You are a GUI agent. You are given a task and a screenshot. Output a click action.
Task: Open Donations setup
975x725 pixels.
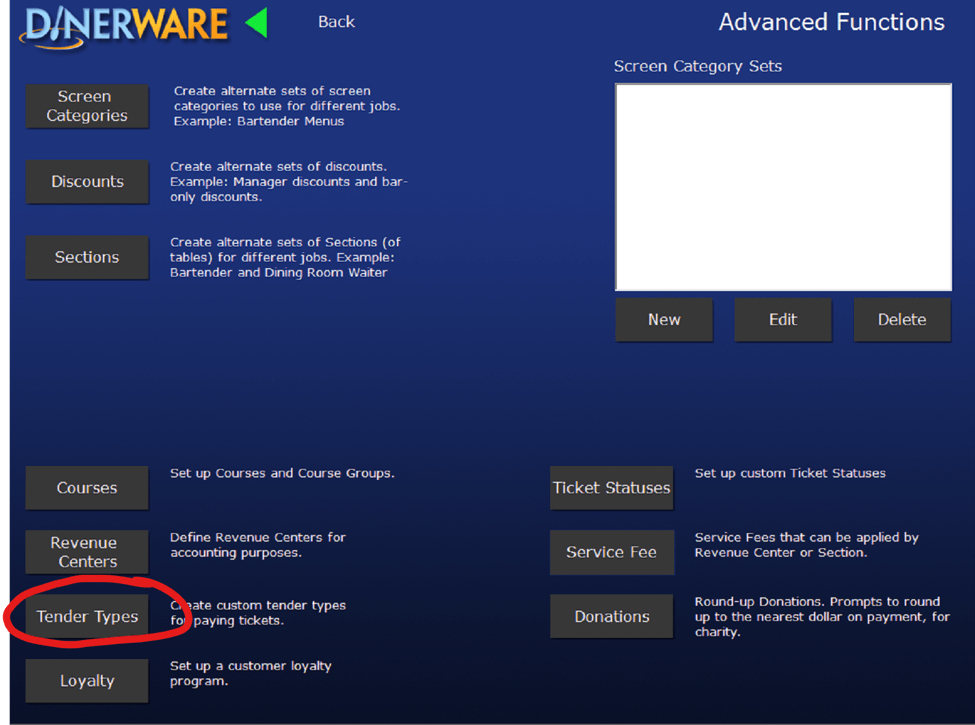click(x=612, y=616)
